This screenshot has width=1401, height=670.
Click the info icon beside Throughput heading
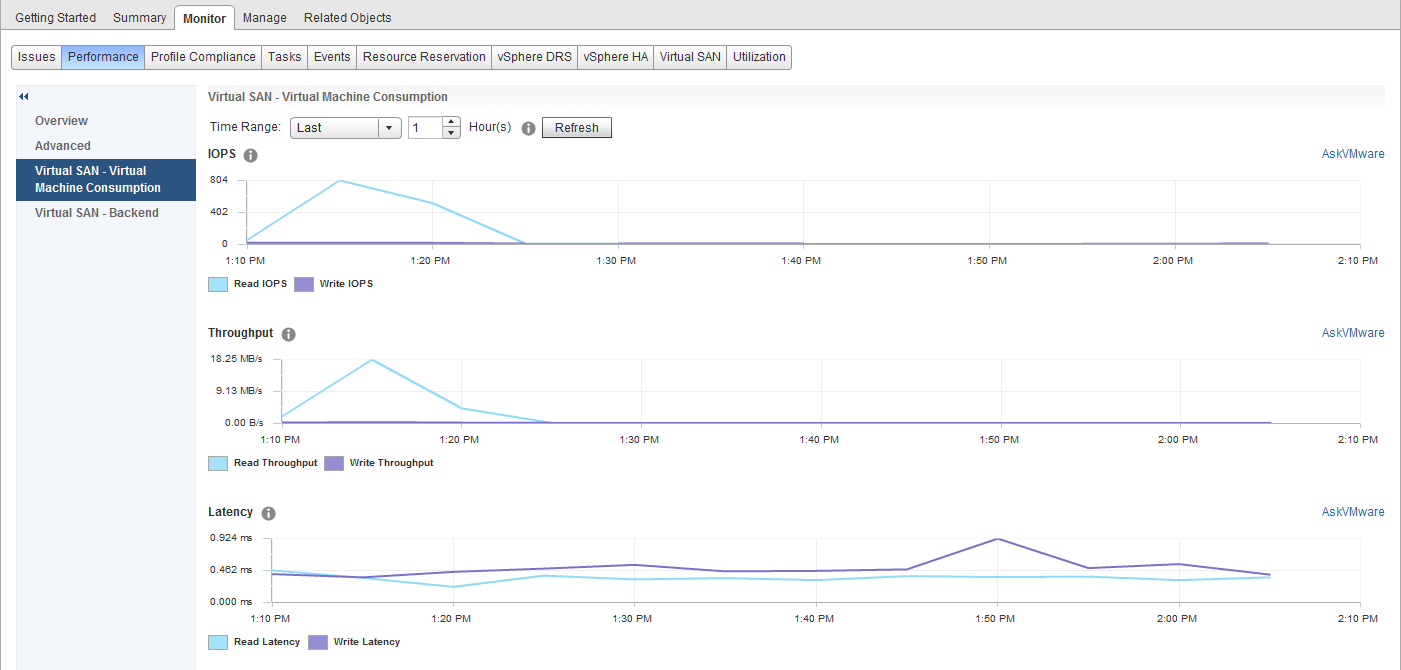tap(289, 334)
